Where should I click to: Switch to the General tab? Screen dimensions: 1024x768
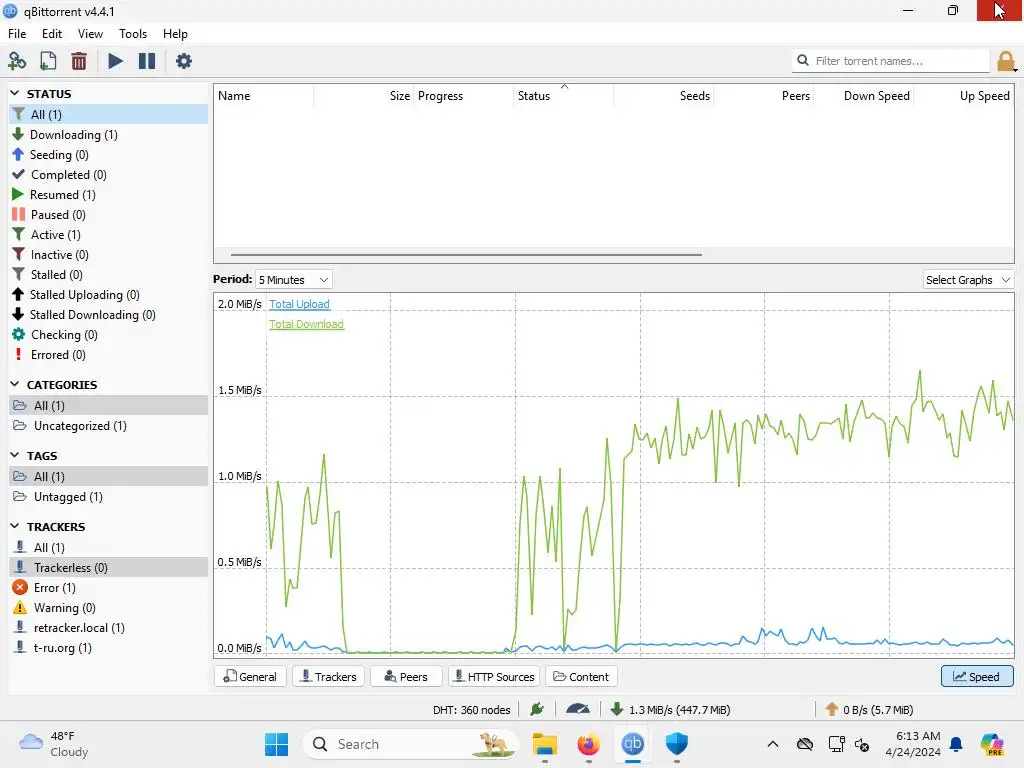(250, 677)
